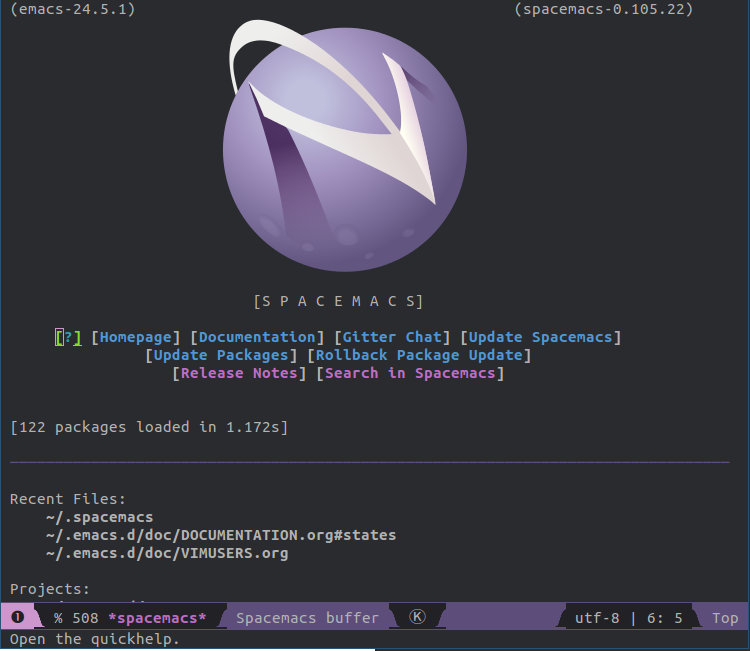This screenshot has height=651, width=750.
Task: Open recent file DOCUMENTATION.org#states
Action: coord(221,536)
